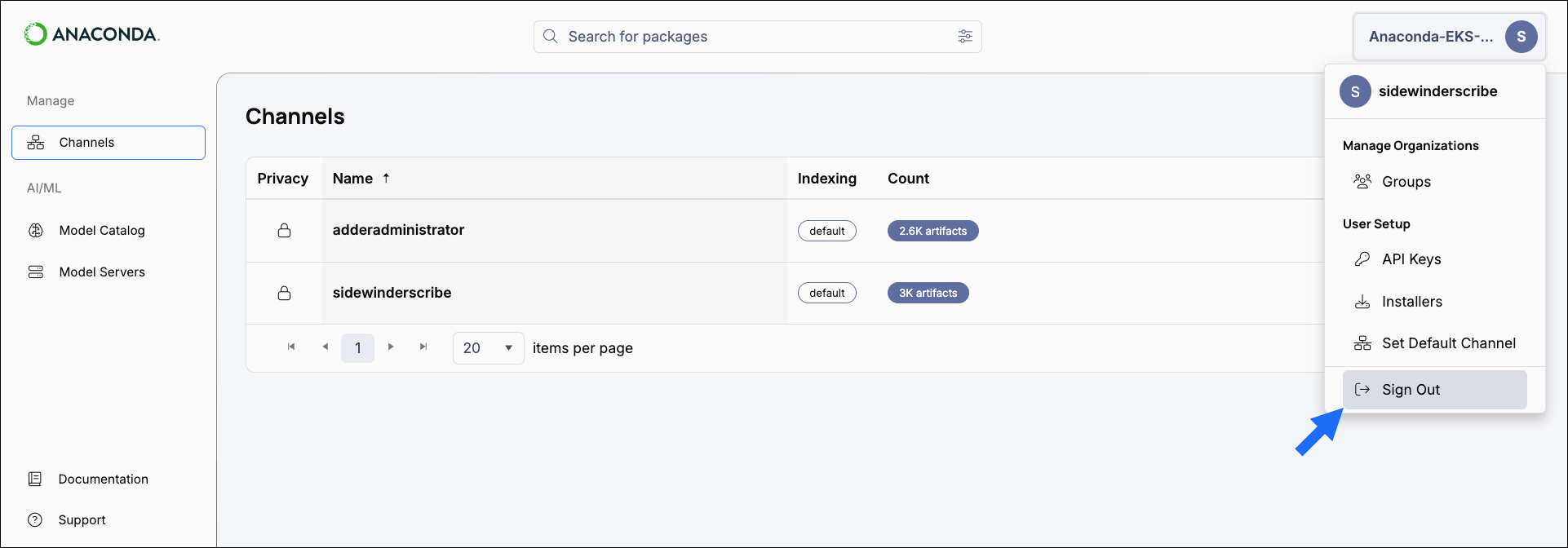Click the Channels sidebar icon
The image size is (1568, 548).
tap(36, 143)
